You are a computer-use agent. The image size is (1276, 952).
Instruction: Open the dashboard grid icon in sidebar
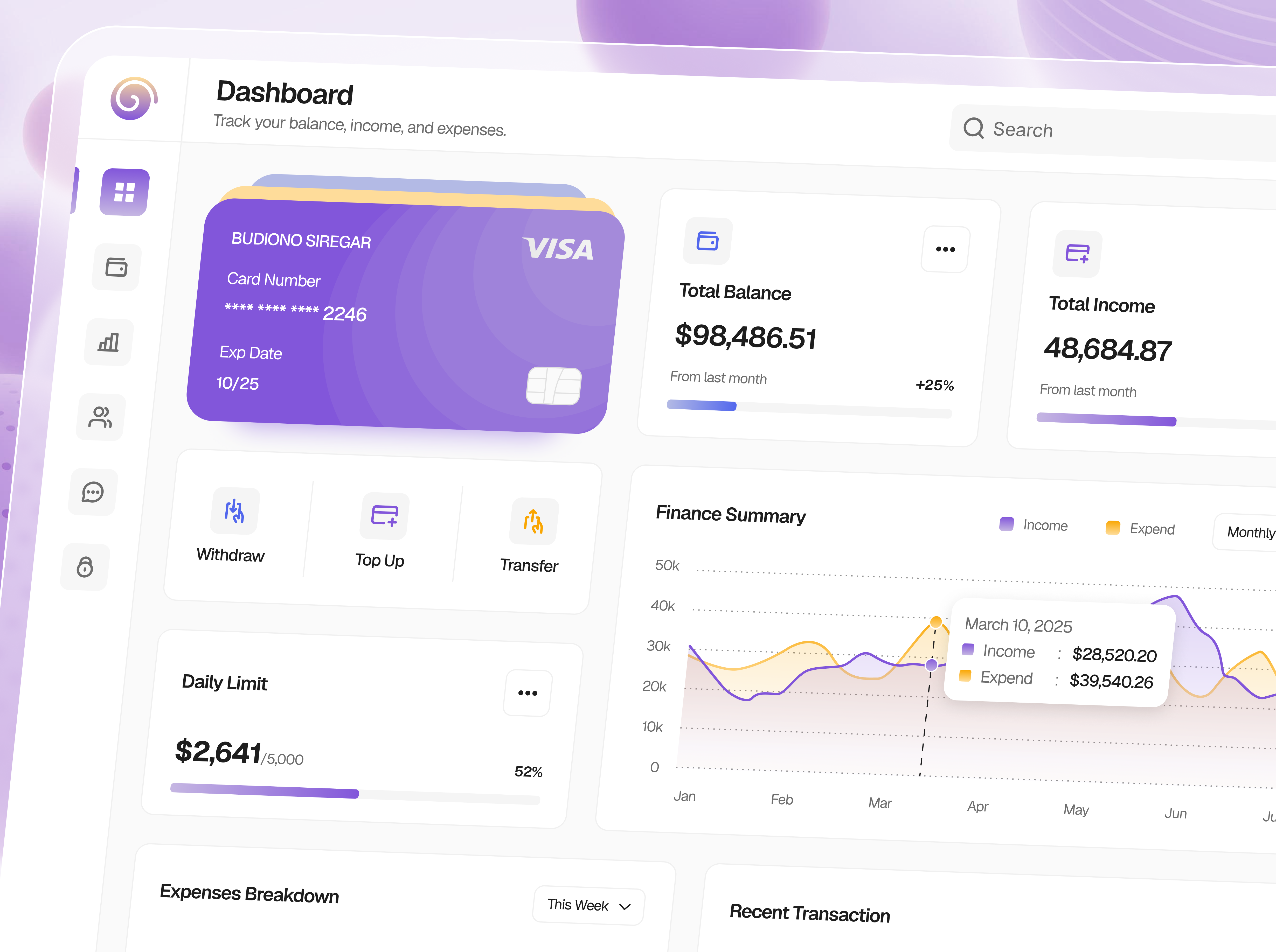(x=124, y=192)
